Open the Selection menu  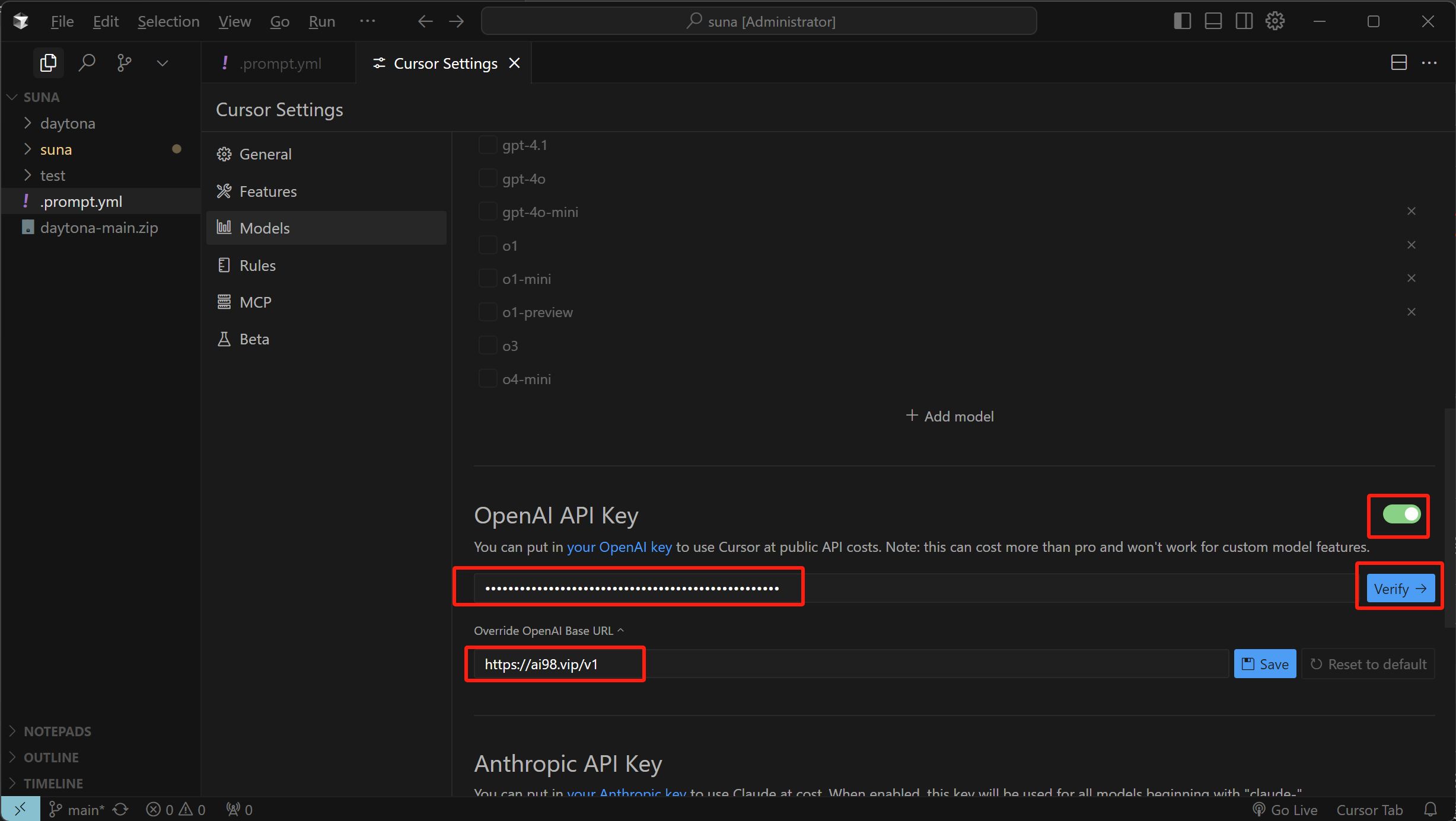point(168,21)
